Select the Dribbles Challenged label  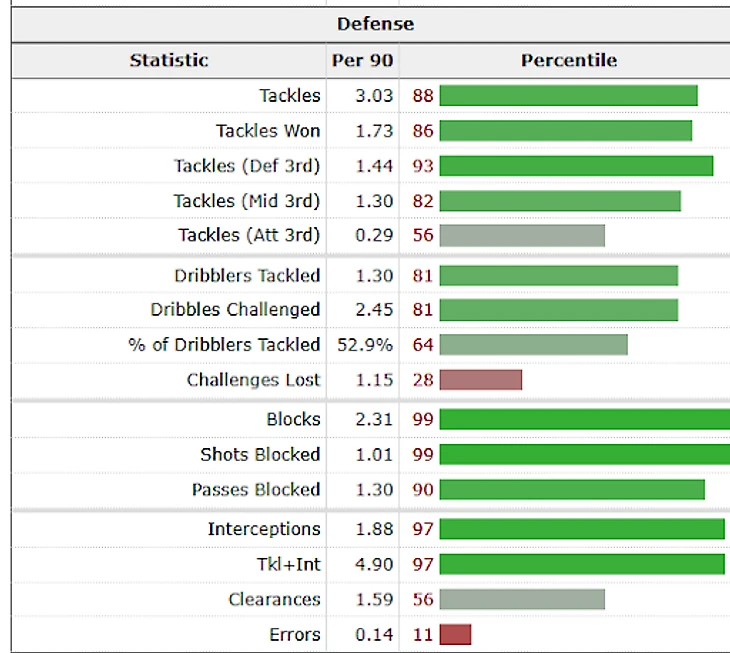click(235, 310)
